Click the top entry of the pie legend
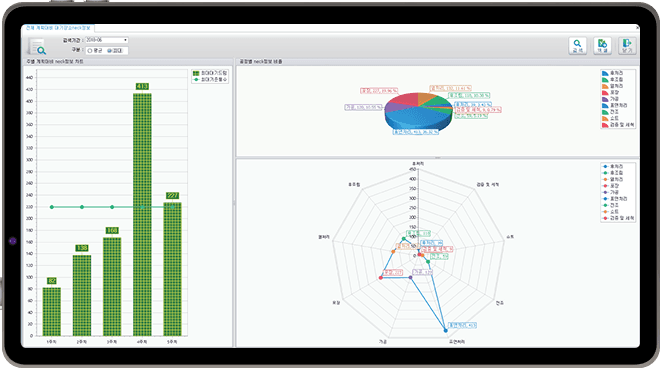 click(612, 73)
